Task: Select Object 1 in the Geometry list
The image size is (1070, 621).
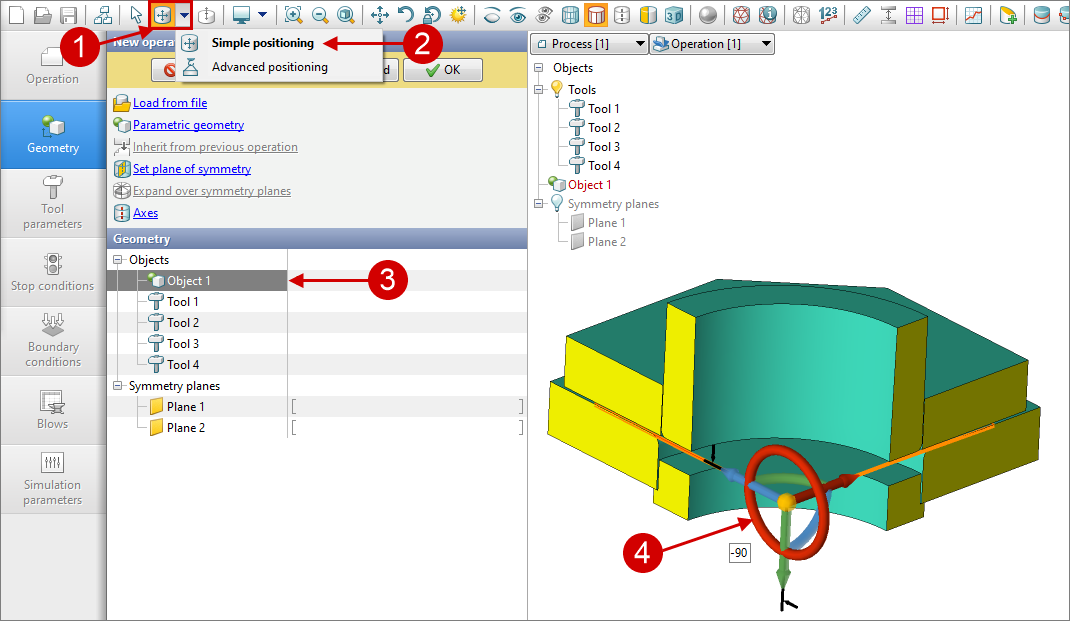Action: click(188, 281)
